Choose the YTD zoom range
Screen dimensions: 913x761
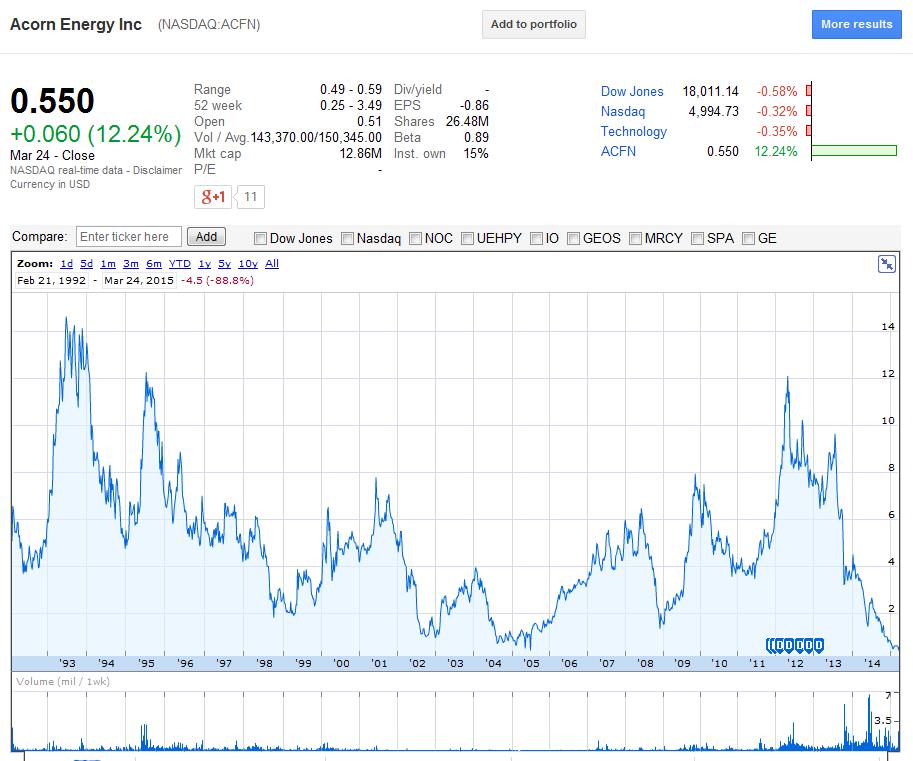pyautogui.click(x=180, y=264)
